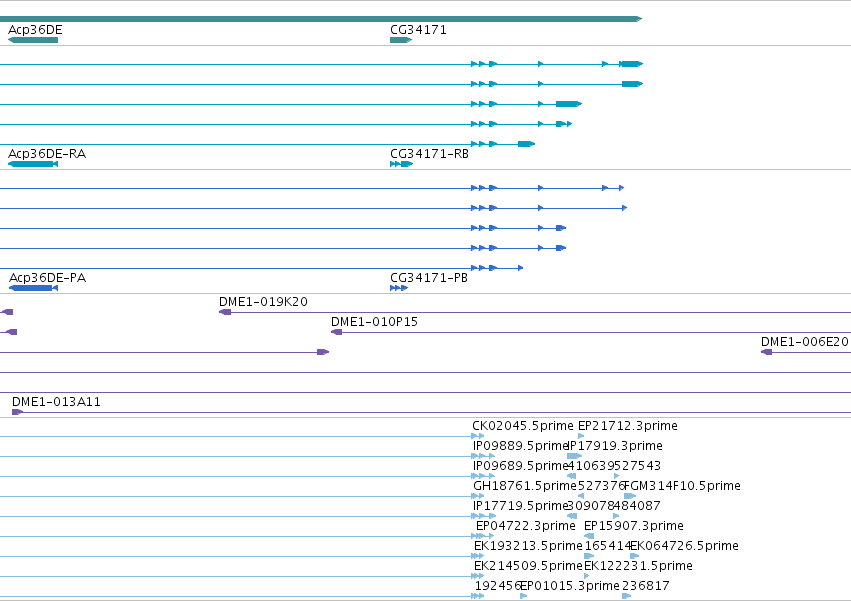Click the EP01015.3prime EST arrow glyph
Screen dimensions: 851x601
tap(523, 596)
